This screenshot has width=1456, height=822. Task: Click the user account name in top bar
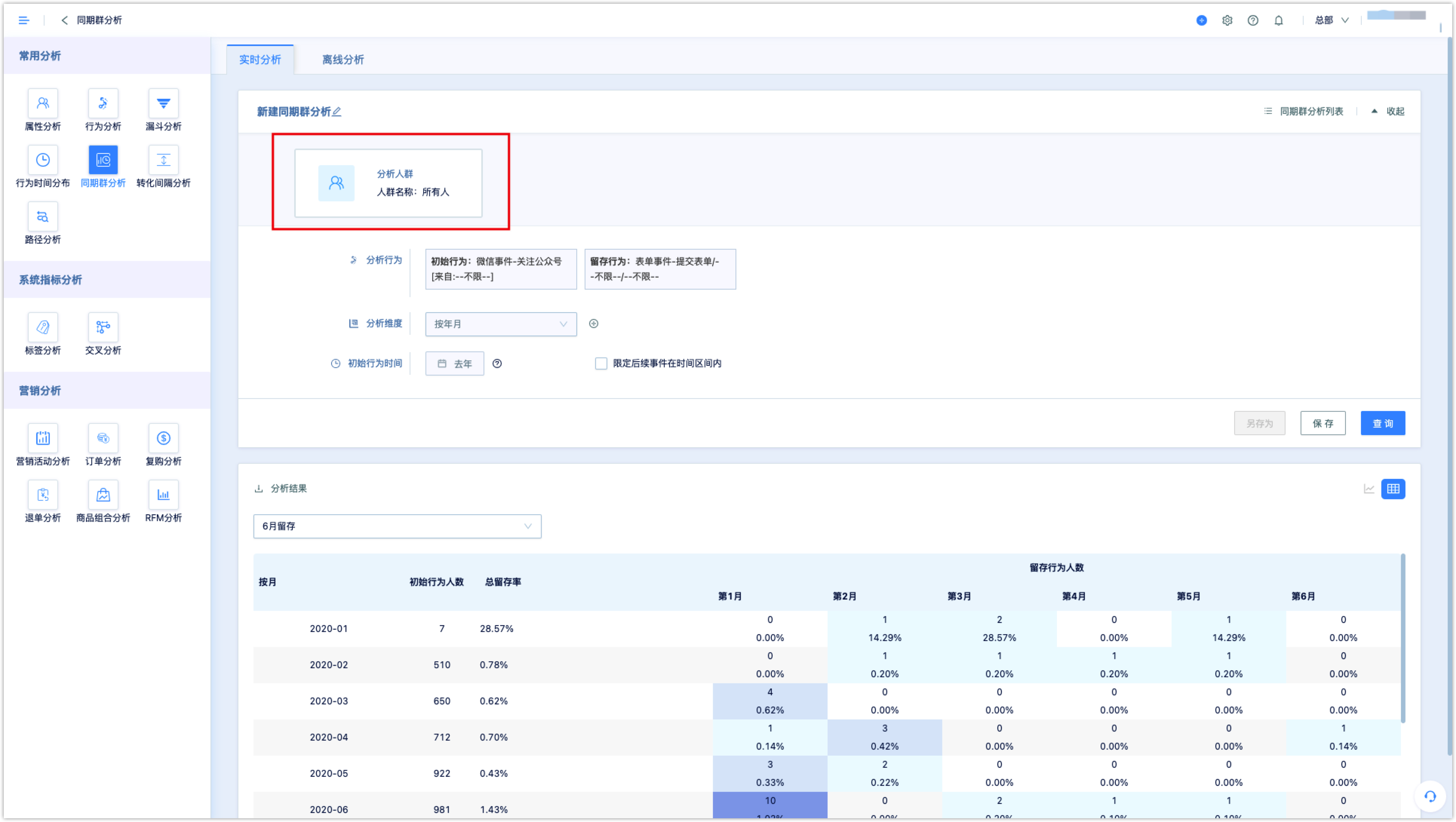pos(1396,15)
